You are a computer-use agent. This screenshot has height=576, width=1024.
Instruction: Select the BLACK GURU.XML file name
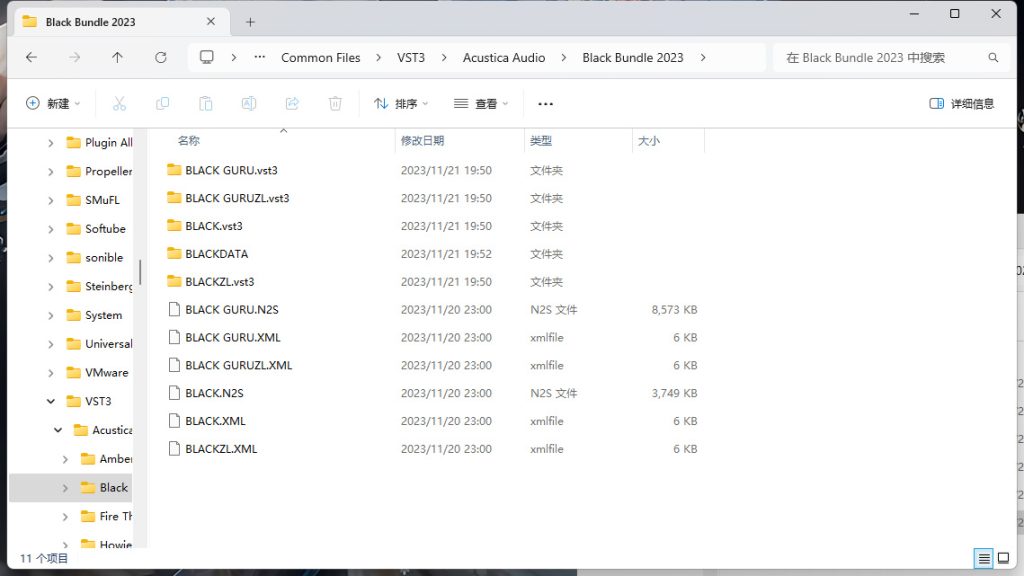tap(232, 337)
